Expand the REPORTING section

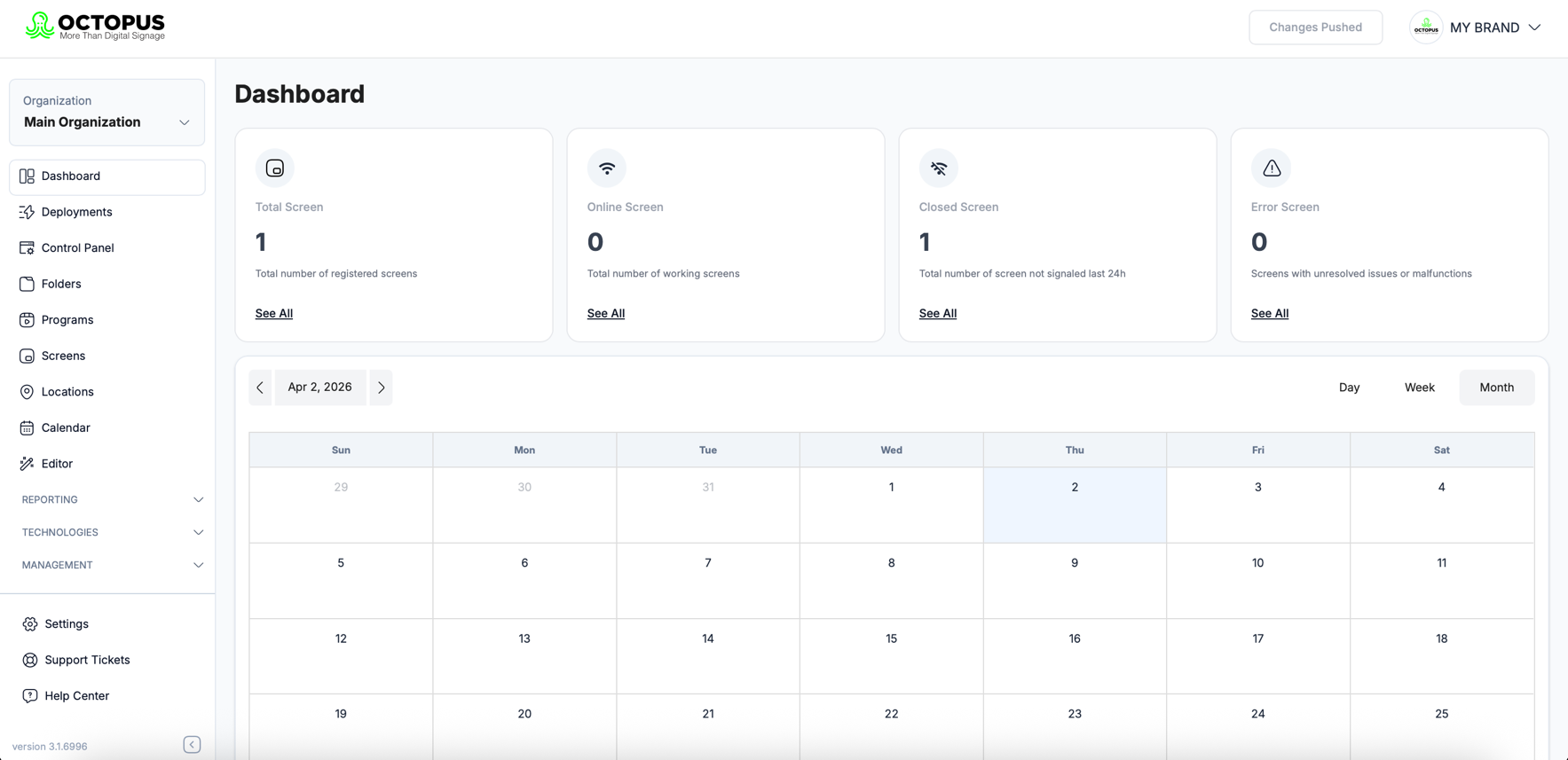[113, 500]
